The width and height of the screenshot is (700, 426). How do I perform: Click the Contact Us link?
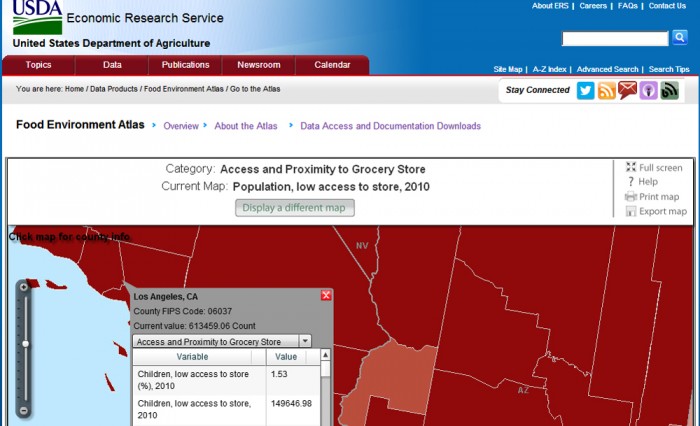point(667,6)
